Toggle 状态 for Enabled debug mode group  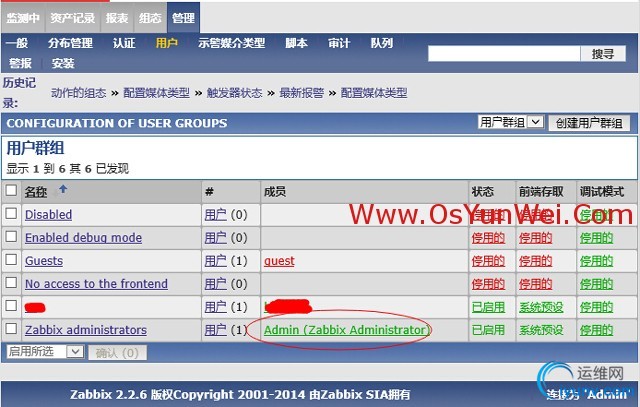click(488, 238)
